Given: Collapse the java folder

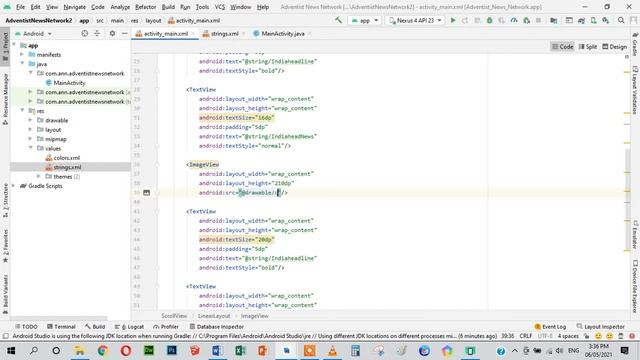Looking at the screenshot, I should (22, 64).
